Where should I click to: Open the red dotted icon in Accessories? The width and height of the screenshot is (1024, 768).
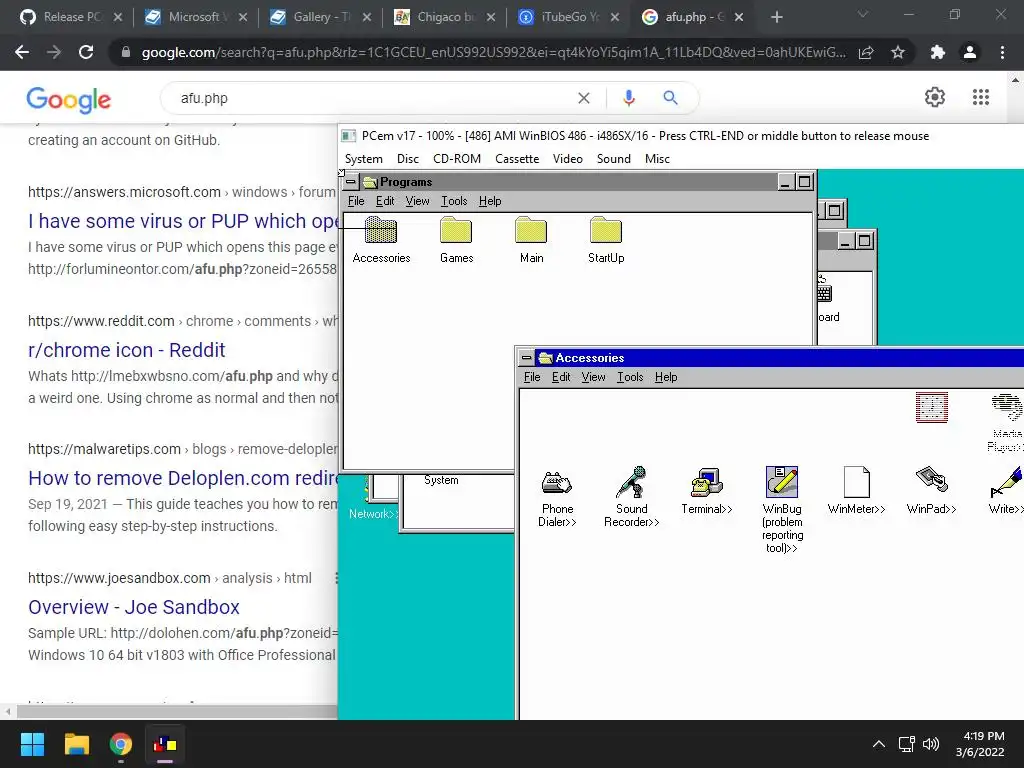931,408
